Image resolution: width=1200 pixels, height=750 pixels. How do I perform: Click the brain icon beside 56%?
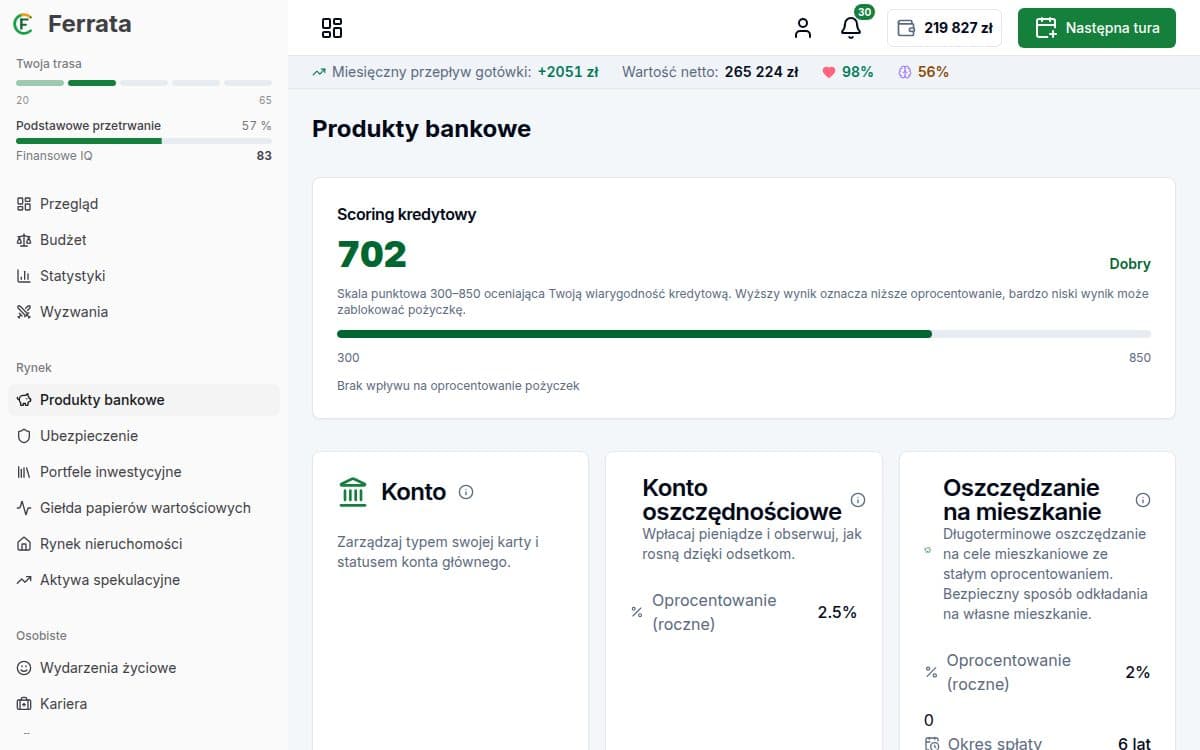pos(905,72)
